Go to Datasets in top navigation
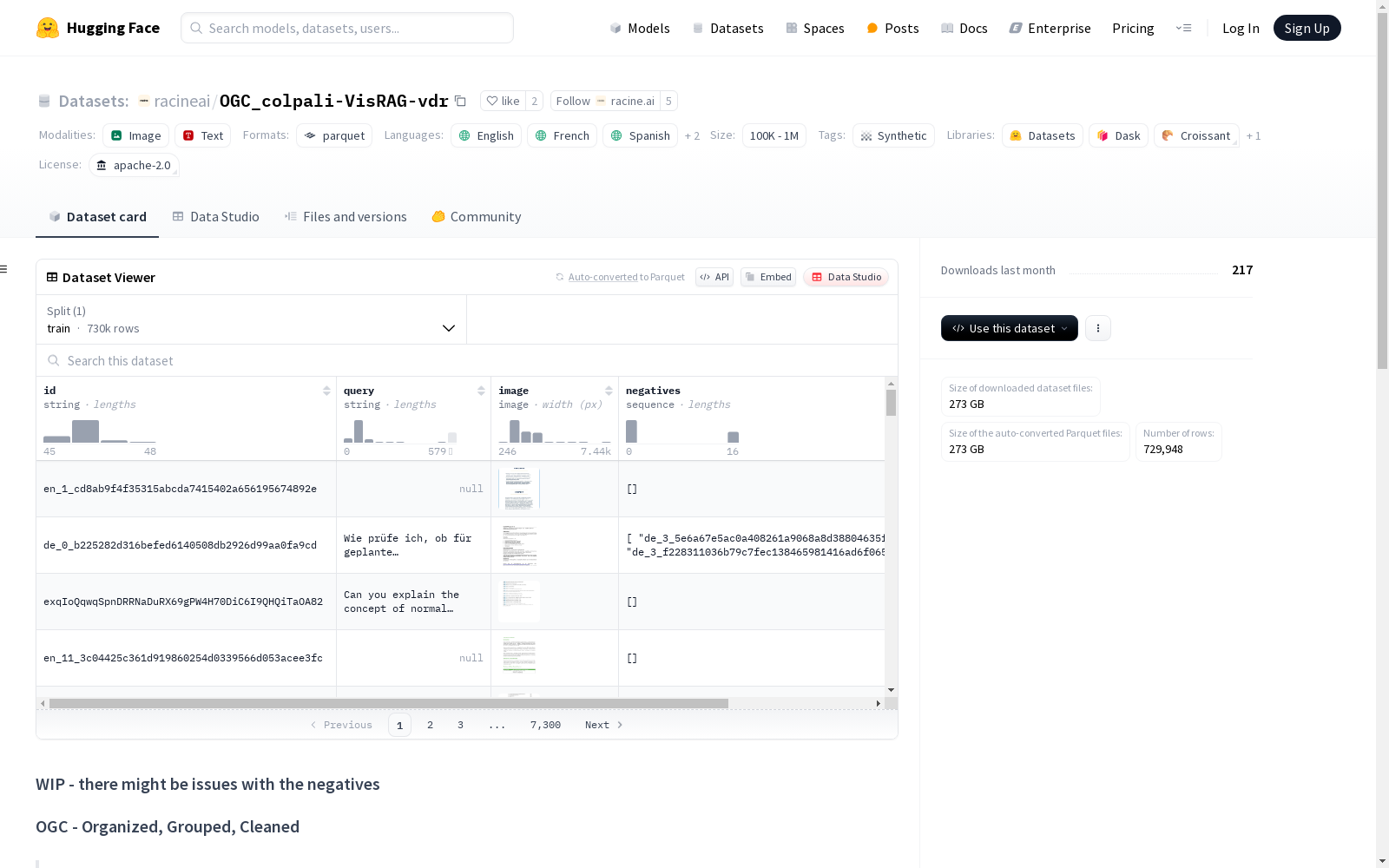This screenshot has height=868, width=1389. click(x=727, y=28)
